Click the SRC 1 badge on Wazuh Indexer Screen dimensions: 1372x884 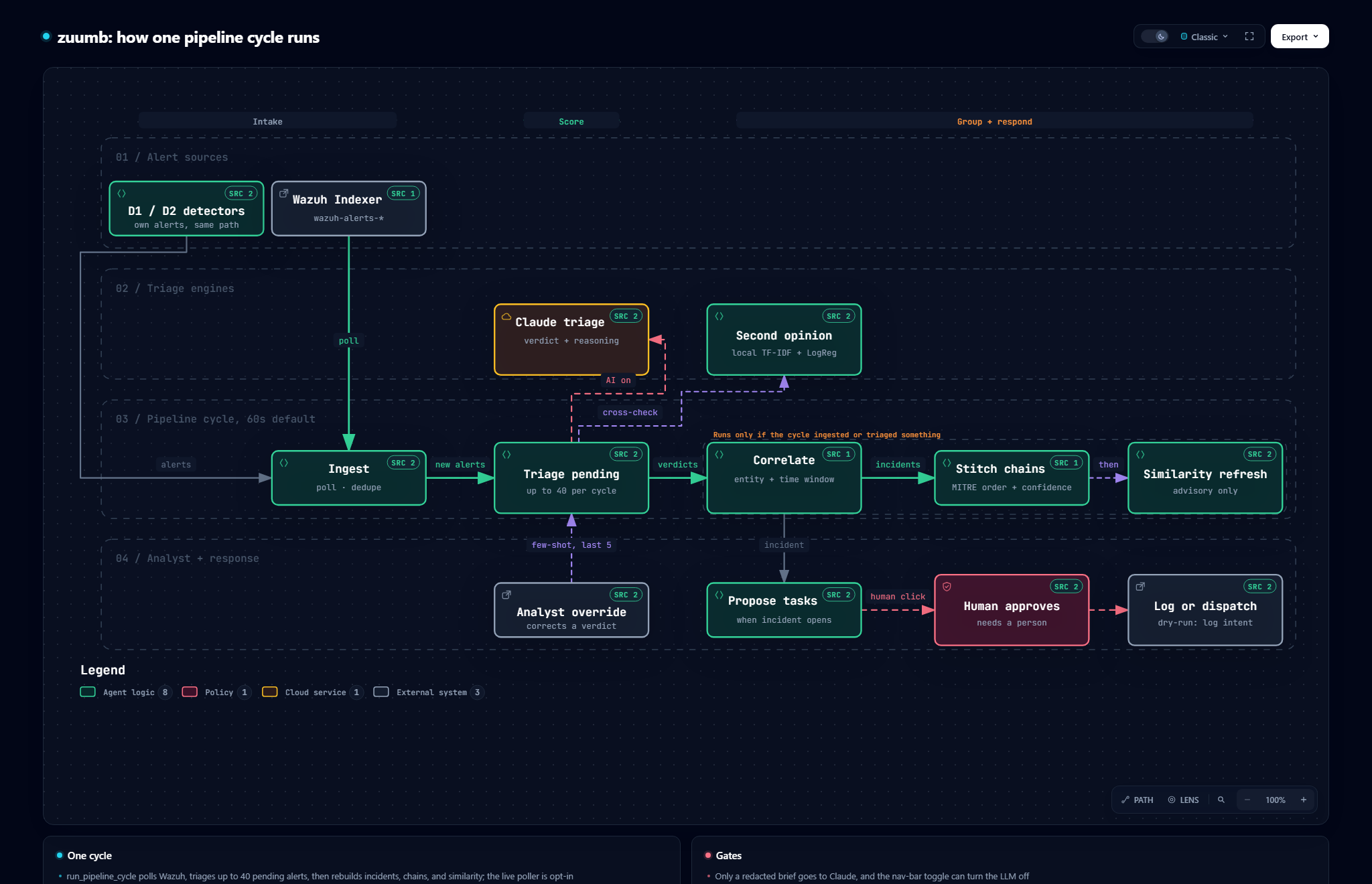click(x=403, y=194)
